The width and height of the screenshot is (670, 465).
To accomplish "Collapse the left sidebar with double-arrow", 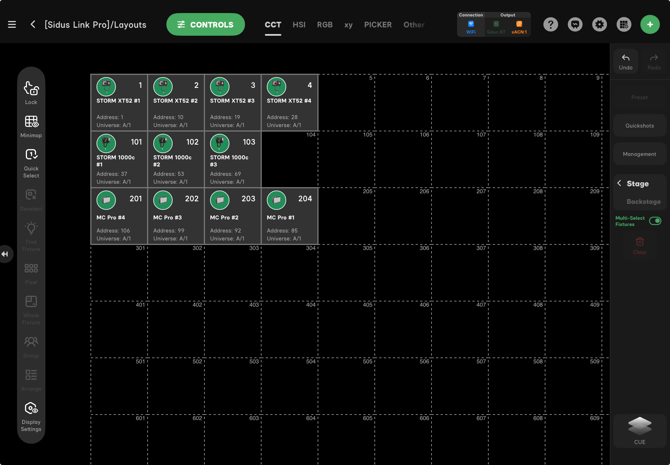I will click(x=5, y=254).
